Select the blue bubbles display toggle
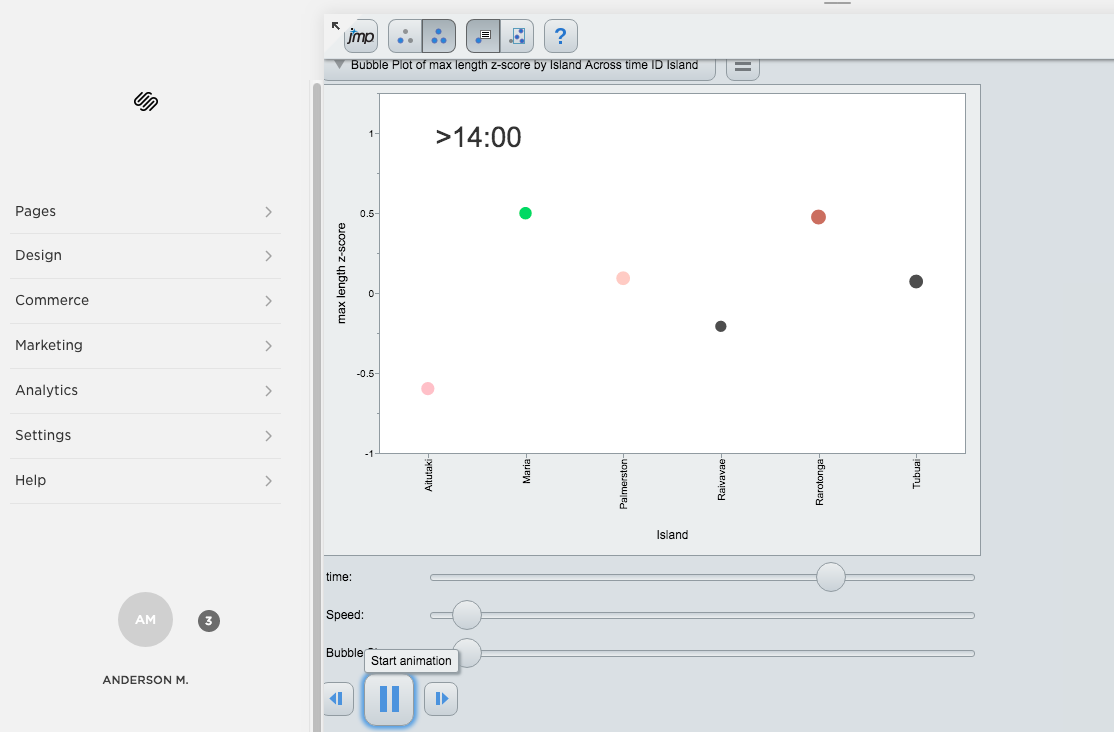 coord(439,36)
